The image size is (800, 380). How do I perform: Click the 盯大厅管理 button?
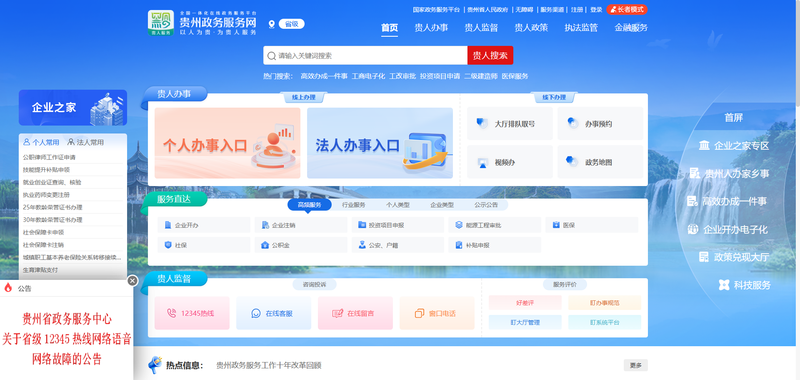click(x=525, y=322)
